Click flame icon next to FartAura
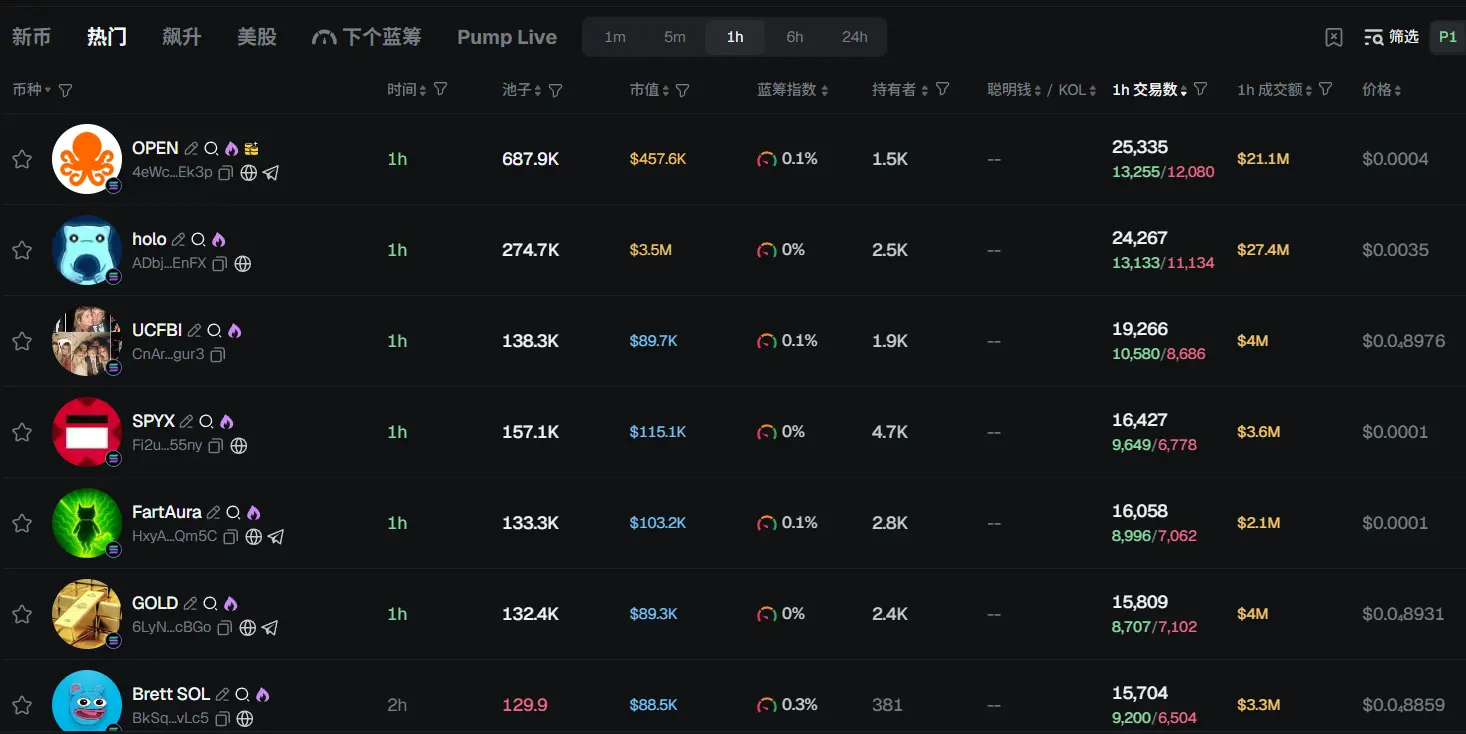Screen dimensions: 1466x734 [x=253, y=512]
